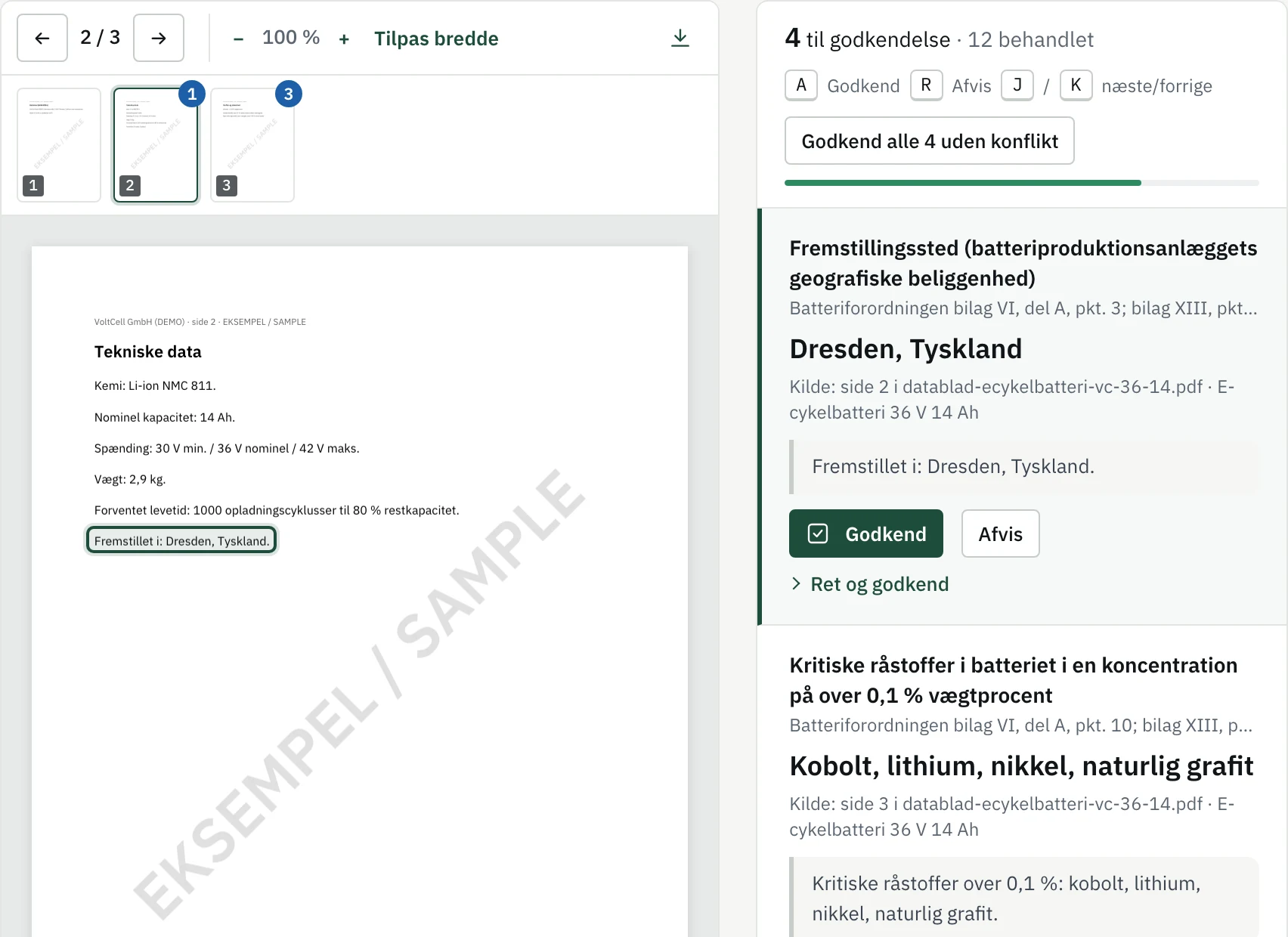
Task: Reject Dresden, Tyskland with Afvis button
Action: click(1001, 533)
